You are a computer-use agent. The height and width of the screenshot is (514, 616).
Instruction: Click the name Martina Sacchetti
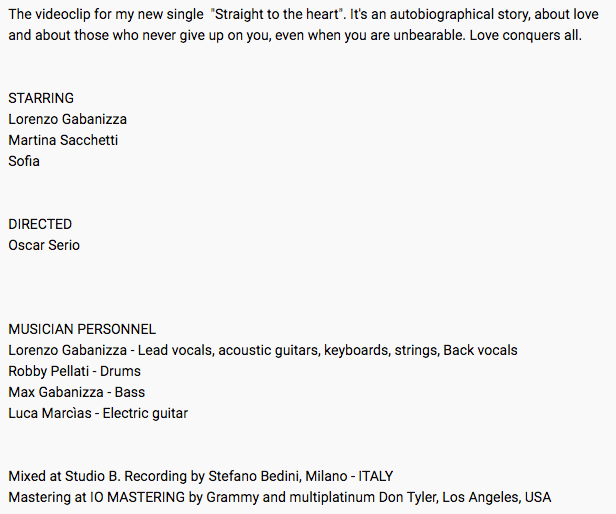[63, 140]
